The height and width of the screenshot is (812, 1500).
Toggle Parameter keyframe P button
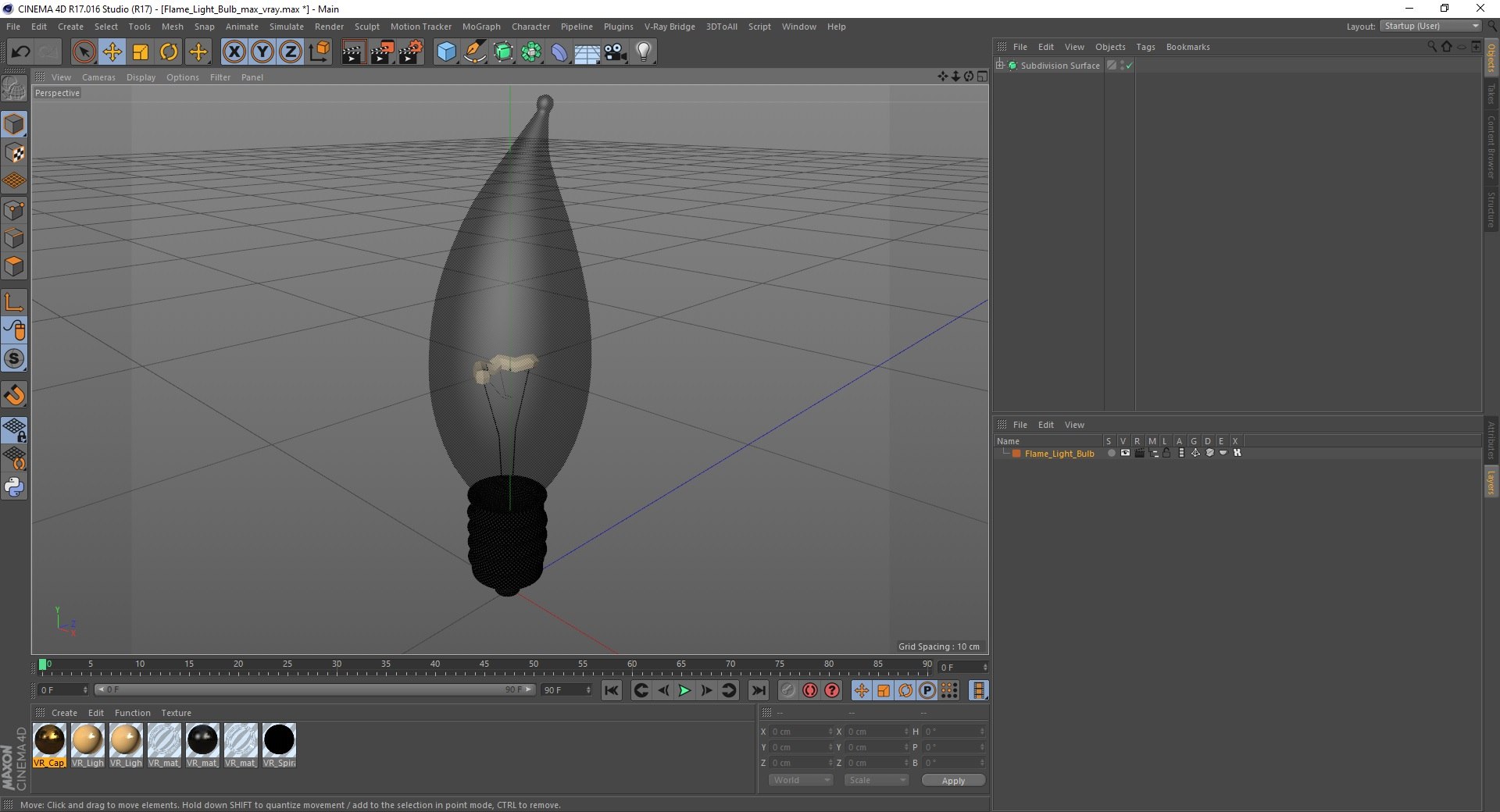[x=927, y=690]
